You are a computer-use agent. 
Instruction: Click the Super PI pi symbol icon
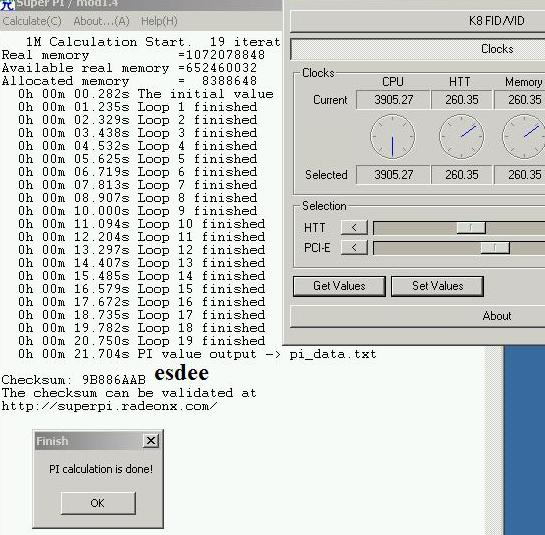(7, 5)
